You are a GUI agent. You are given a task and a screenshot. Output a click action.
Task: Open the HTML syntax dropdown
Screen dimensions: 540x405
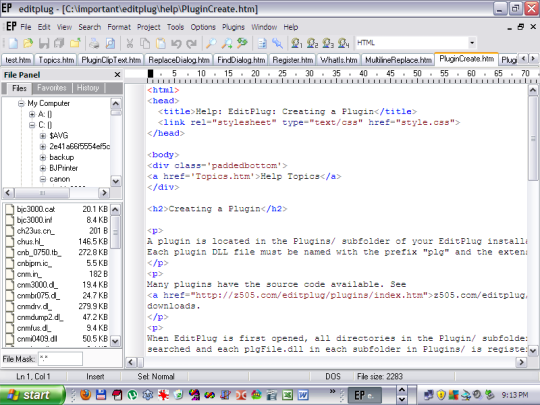472,43
